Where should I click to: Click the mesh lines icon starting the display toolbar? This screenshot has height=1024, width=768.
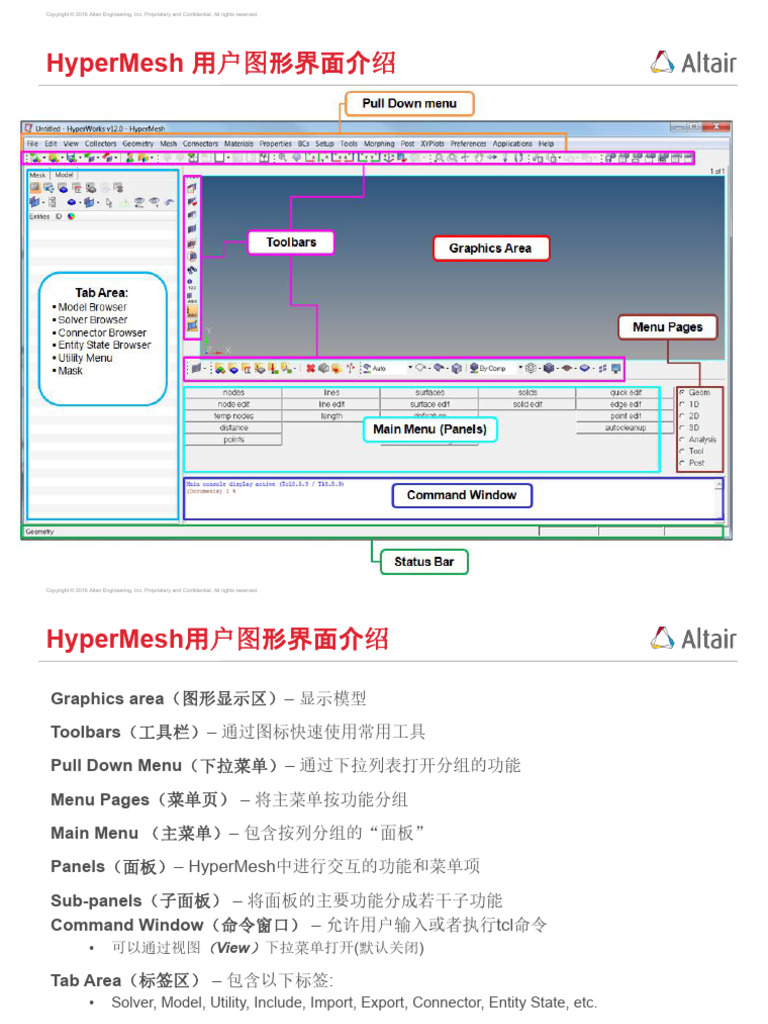196,368
